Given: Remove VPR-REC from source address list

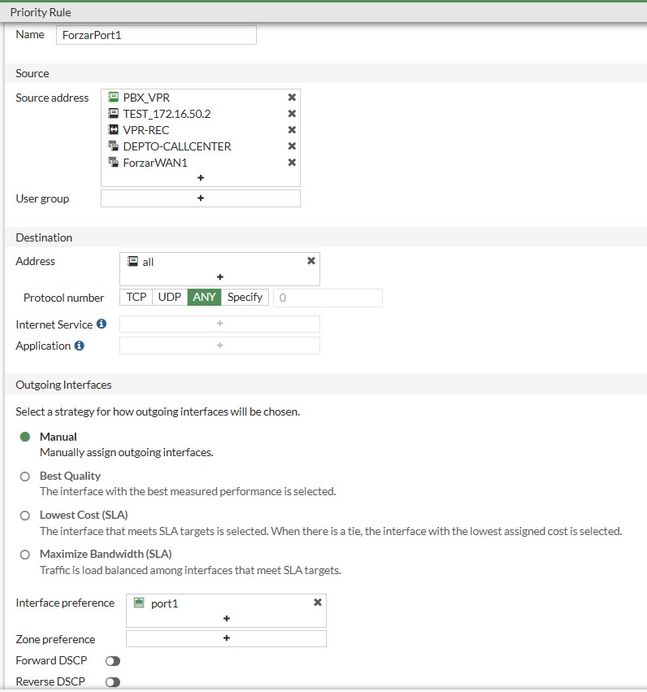Looking at the screenshot, I should pos(292,130).
